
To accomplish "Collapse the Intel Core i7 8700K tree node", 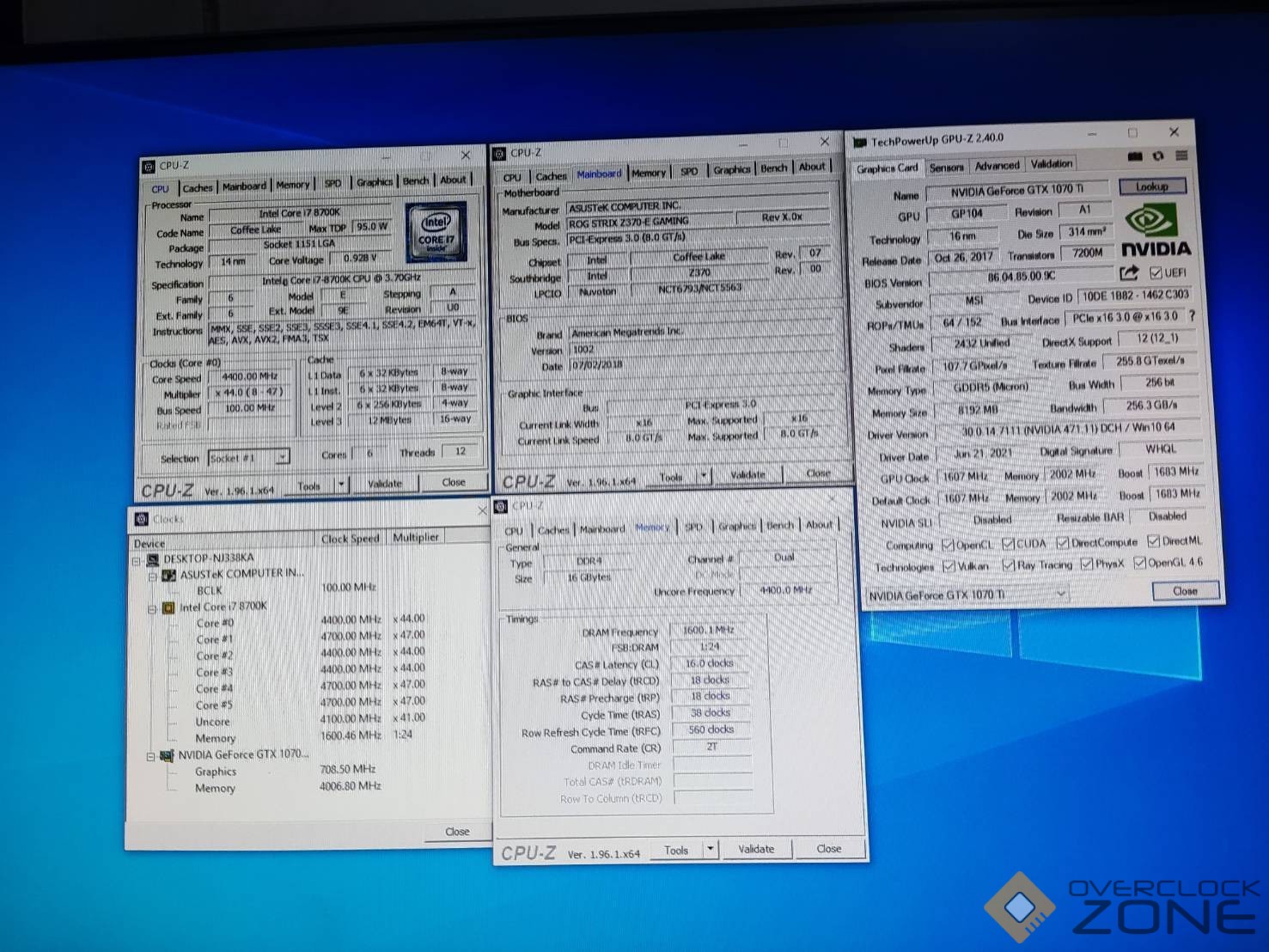I will click(x=152, y=608).
